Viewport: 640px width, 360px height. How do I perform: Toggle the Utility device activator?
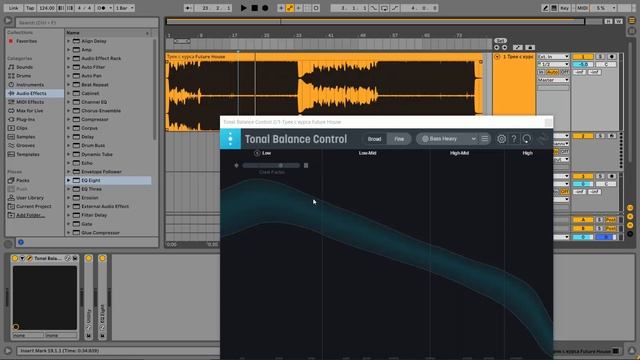point(89,258)
